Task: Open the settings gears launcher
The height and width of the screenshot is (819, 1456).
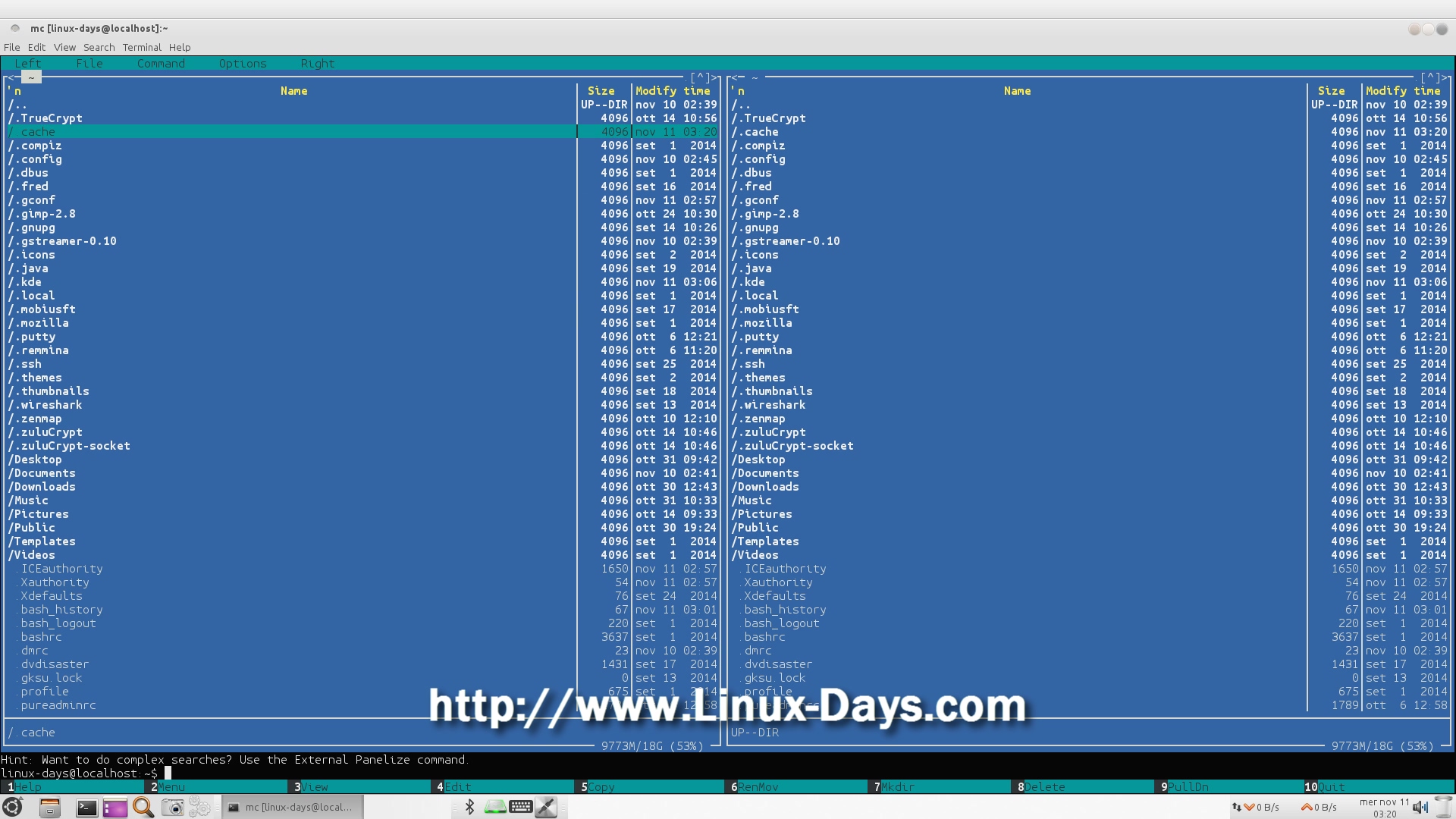Action: click(199, 807)
